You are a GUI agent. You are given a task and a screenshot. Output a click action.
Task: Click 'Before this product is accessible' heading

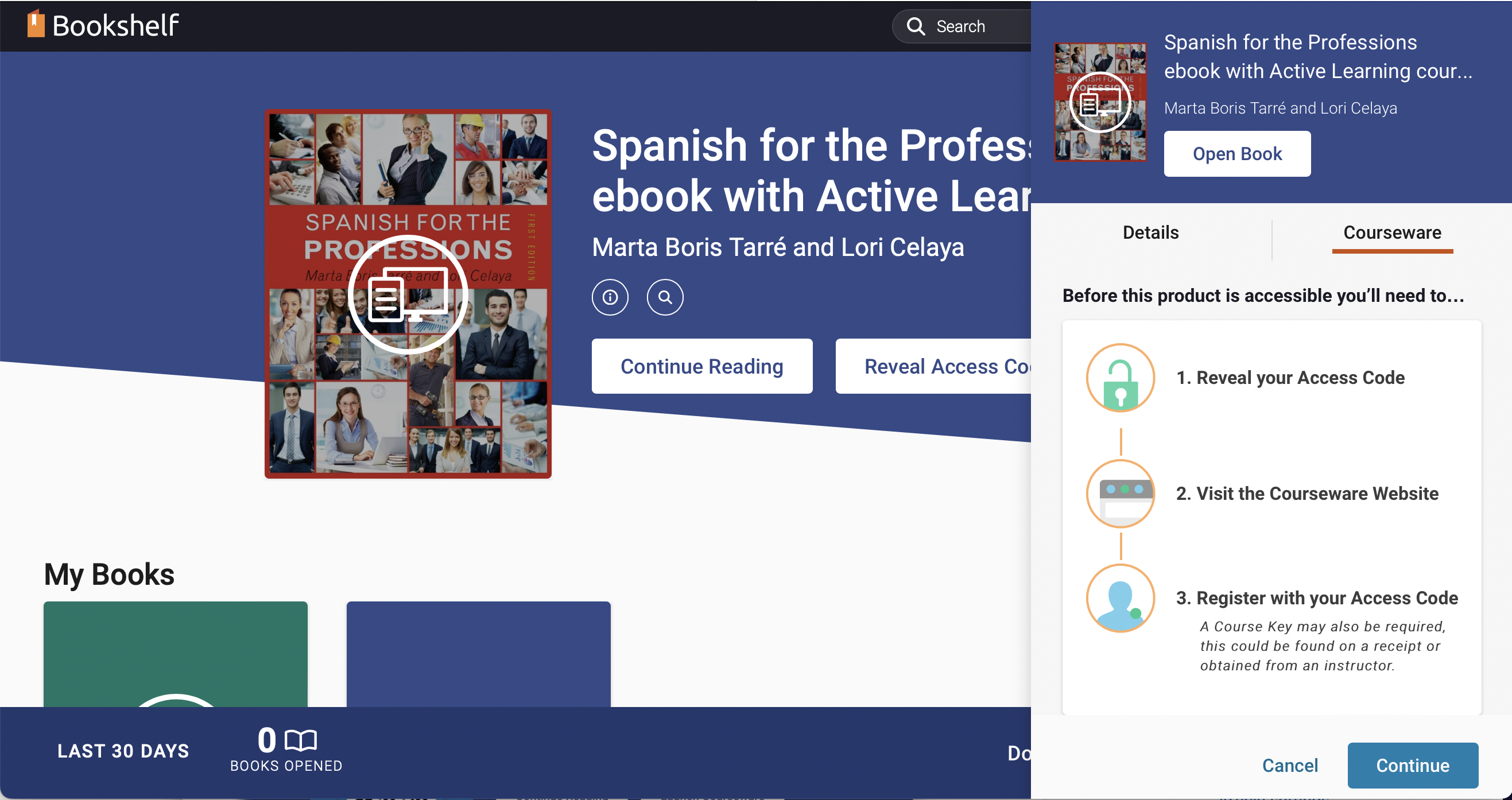1263,296
